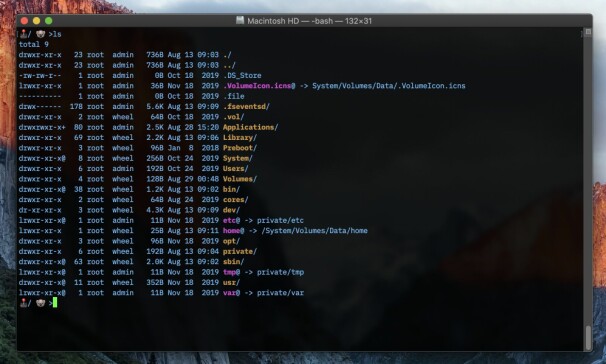Click the red close button of the Terminal window
Image resolution: width=606 pixels, height=364 pixels.
24,21
